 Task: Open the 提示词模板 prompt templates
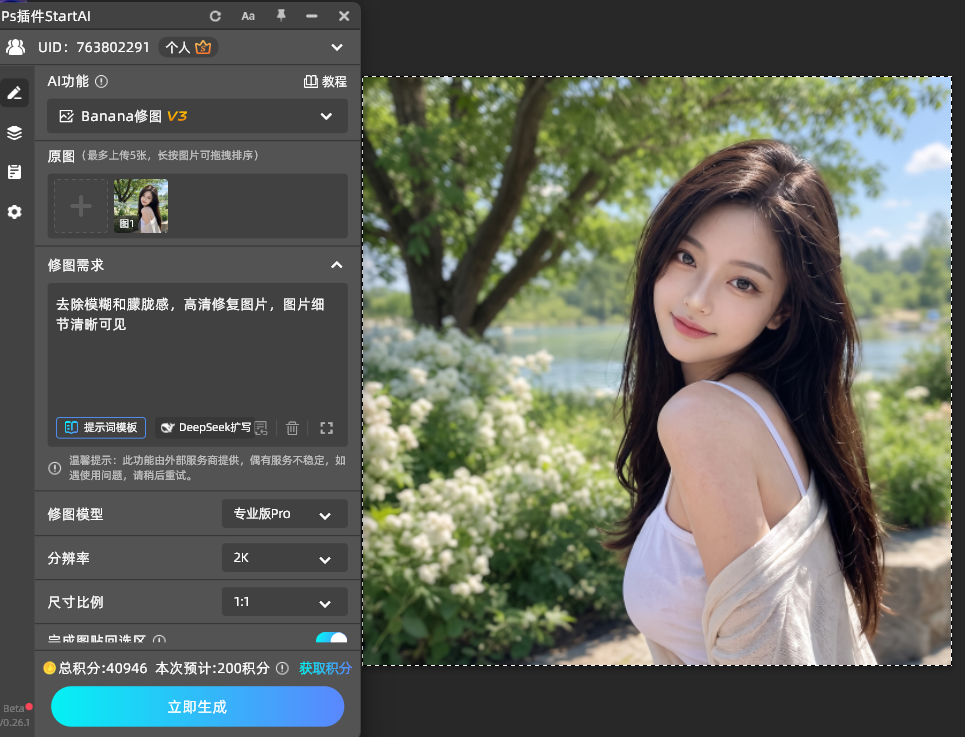click(x=101, y=428)
